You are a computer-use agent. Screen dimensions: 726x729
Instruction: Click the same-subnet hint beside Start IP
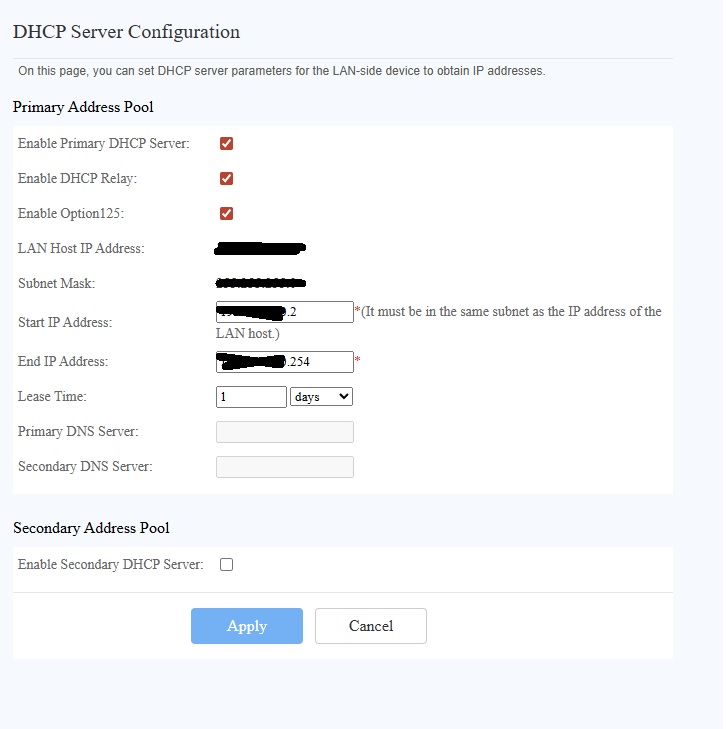pos(510,312)
